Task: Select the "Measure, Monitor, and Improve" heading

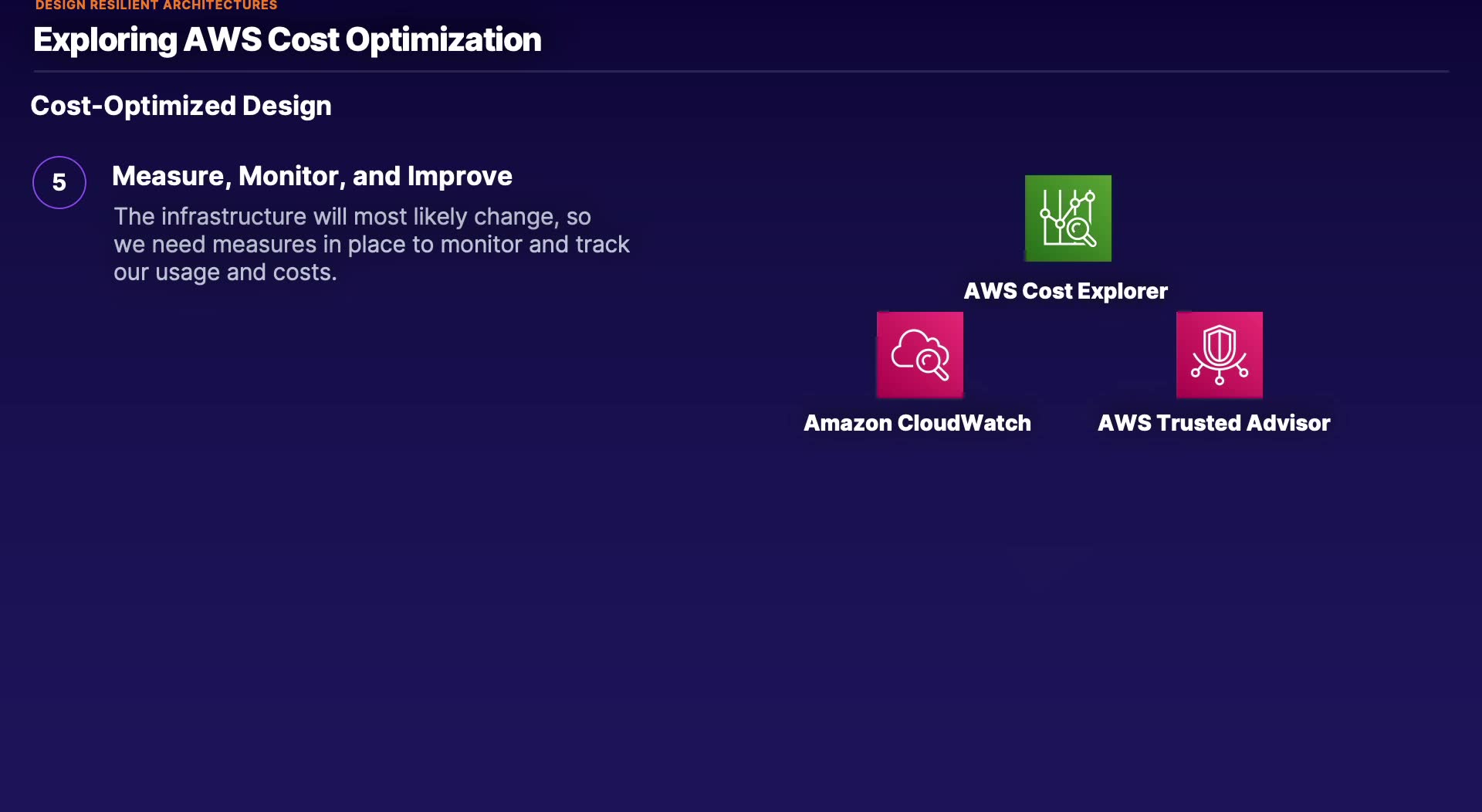Action: click(312, 176)
